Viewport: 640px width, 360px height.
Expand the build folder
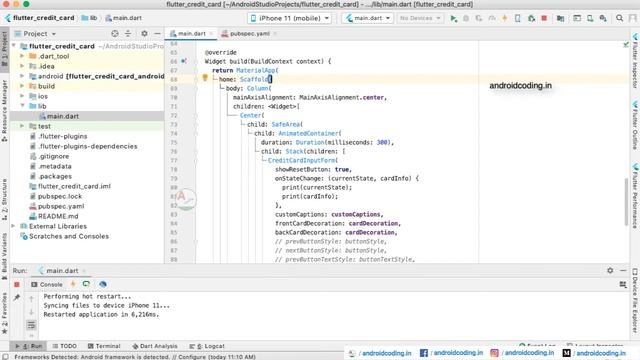pyautogui.click(x=22, y=86)
